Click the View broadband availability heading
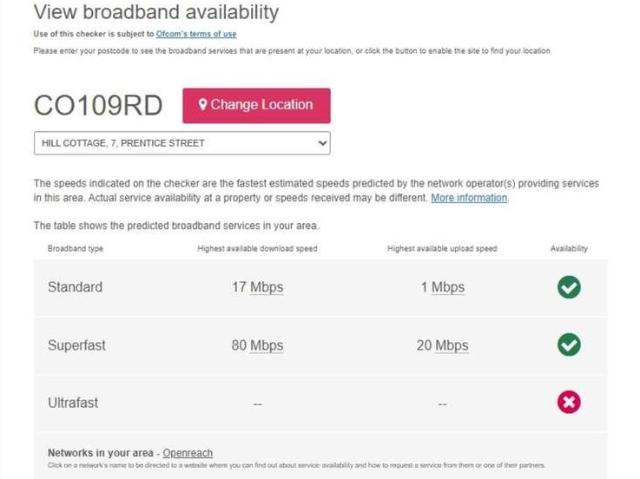The image size is (640, 479). point(156,13)
